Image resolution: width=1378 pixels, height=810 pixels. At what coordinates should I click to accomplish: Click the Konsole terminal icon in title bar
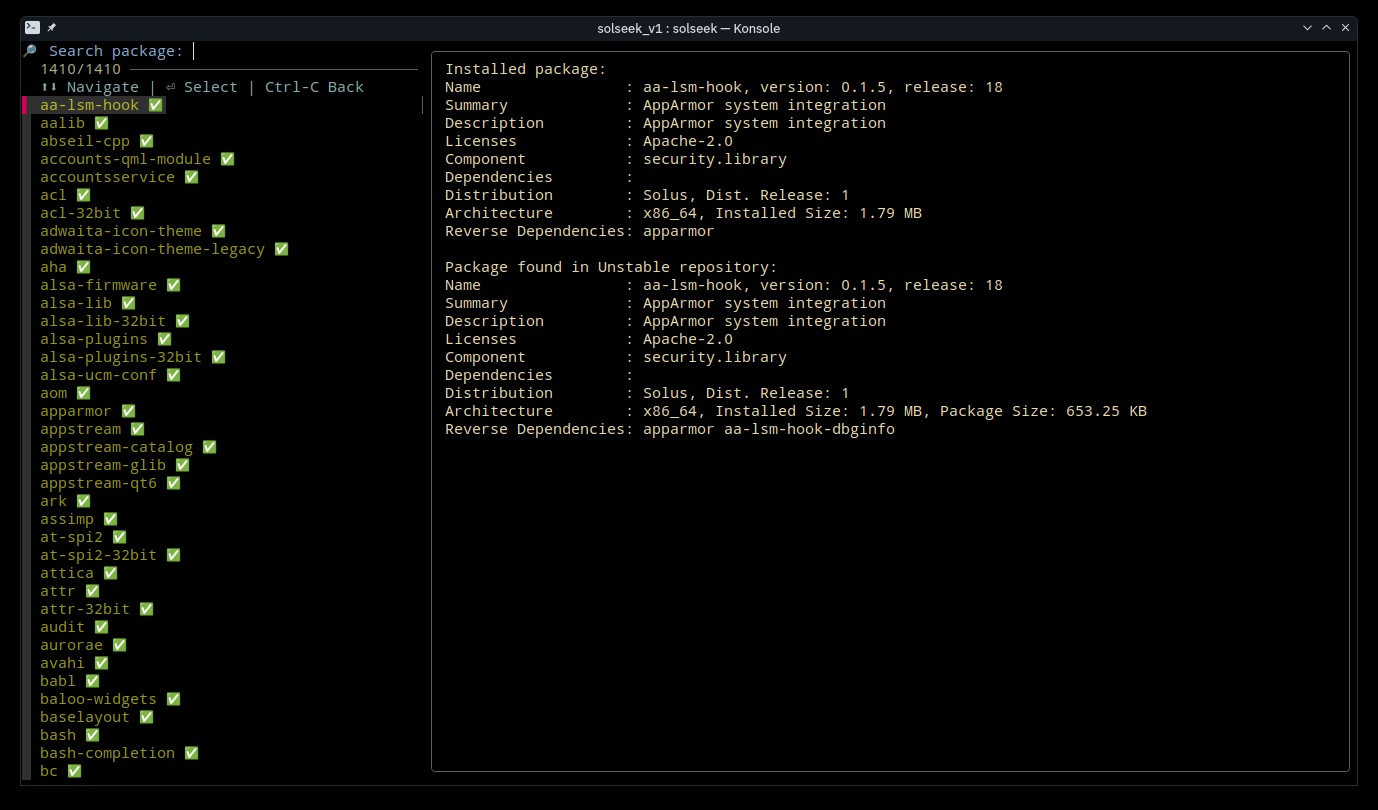click(32, 28)
